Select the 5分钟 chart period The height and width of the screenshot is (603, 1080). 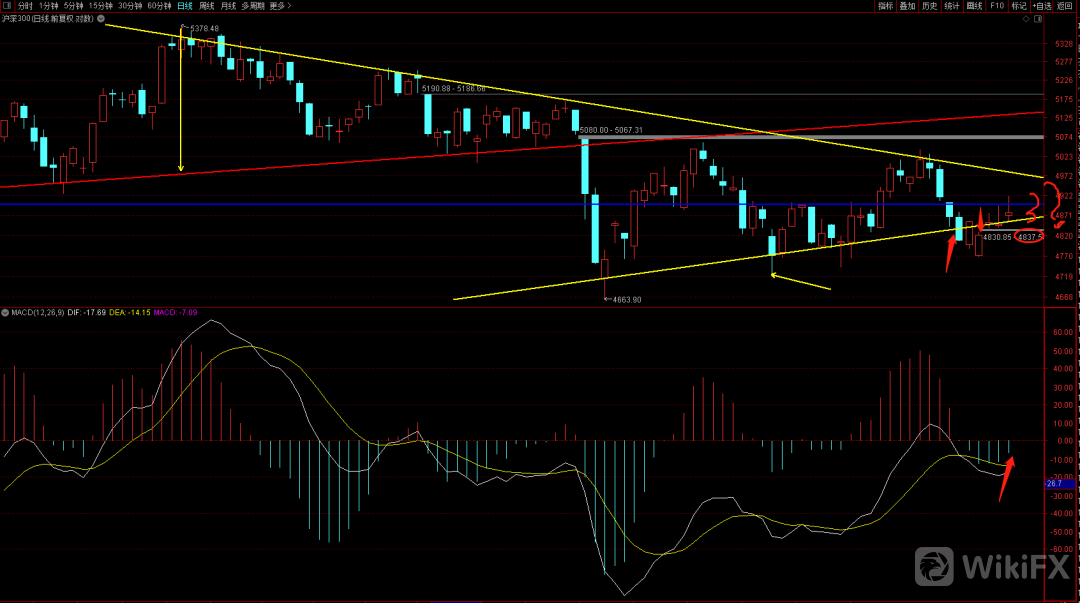(x=73, y=6)
